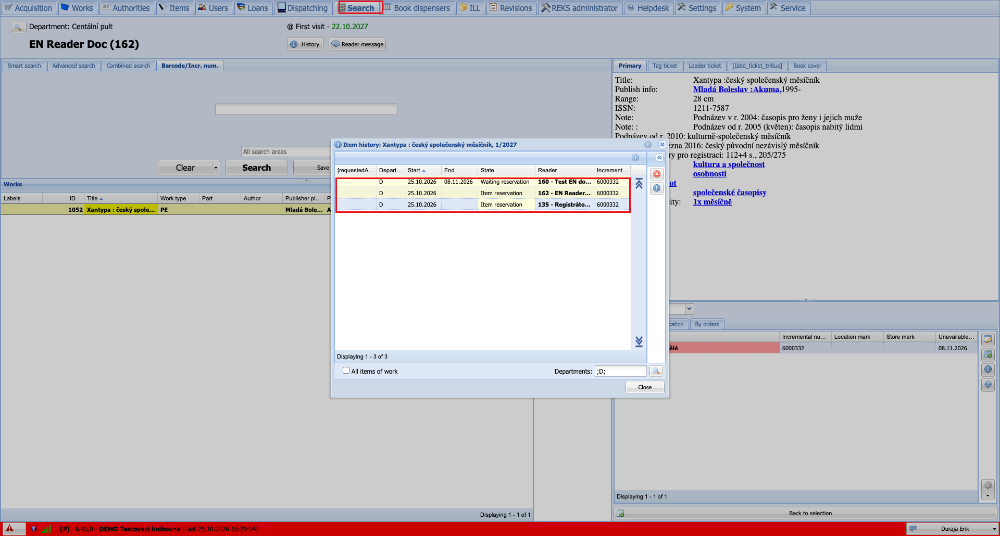Switch to the ILL tab
The height and width of the screenshot is (536, 1000).
[469, 8]
